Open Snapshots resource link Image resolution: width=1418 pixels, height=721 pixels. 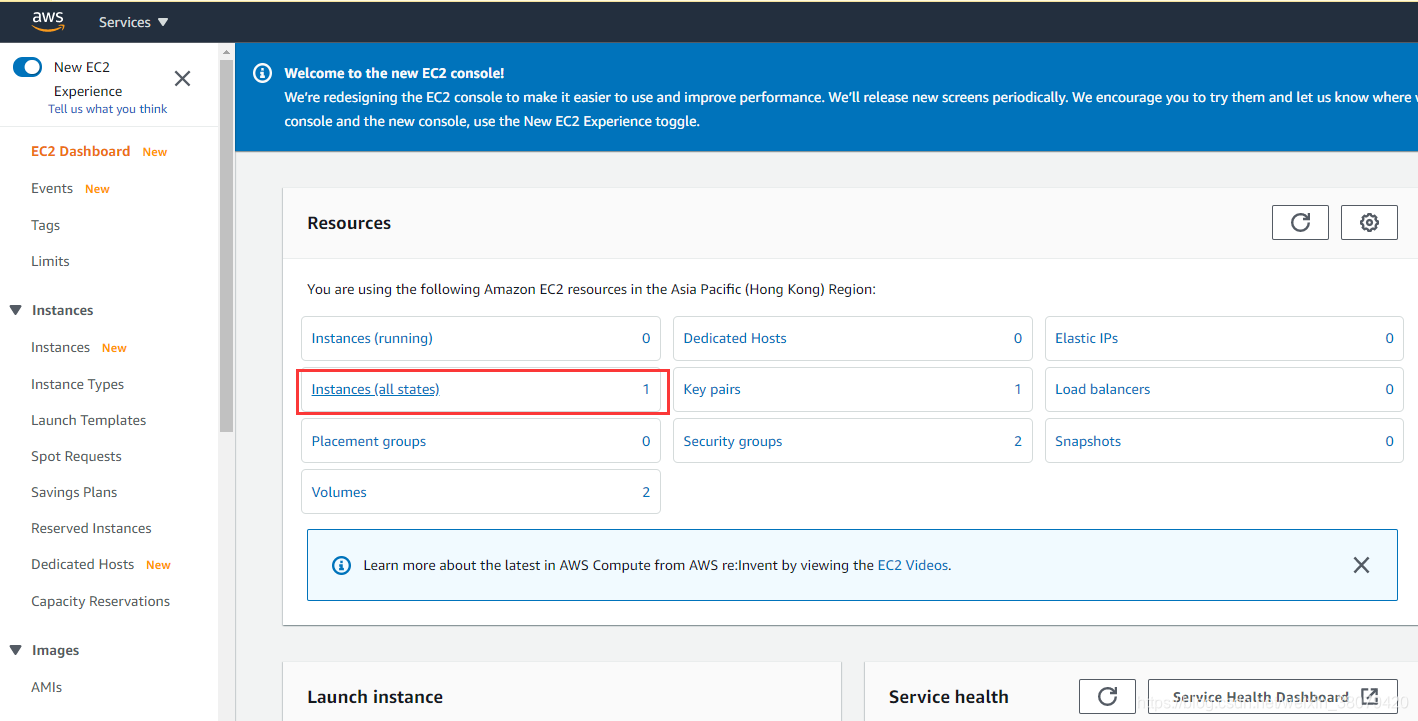1088,441
